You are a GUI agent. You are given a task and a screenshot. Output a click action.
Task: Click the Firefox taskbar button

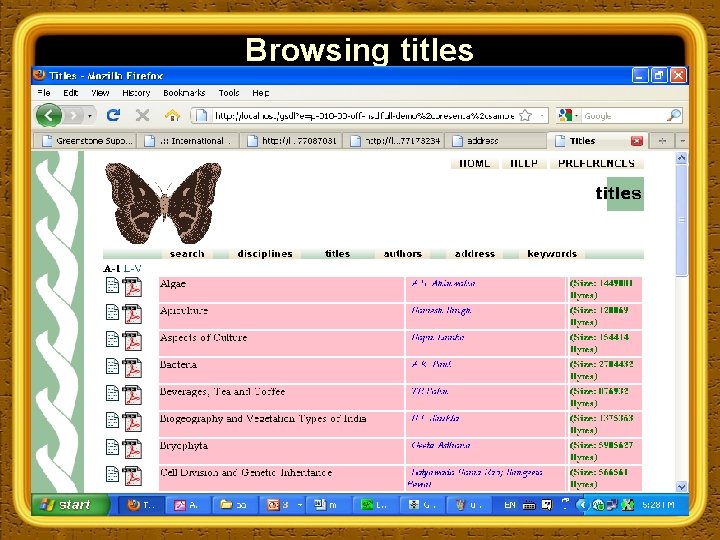[x=140, y=505]
